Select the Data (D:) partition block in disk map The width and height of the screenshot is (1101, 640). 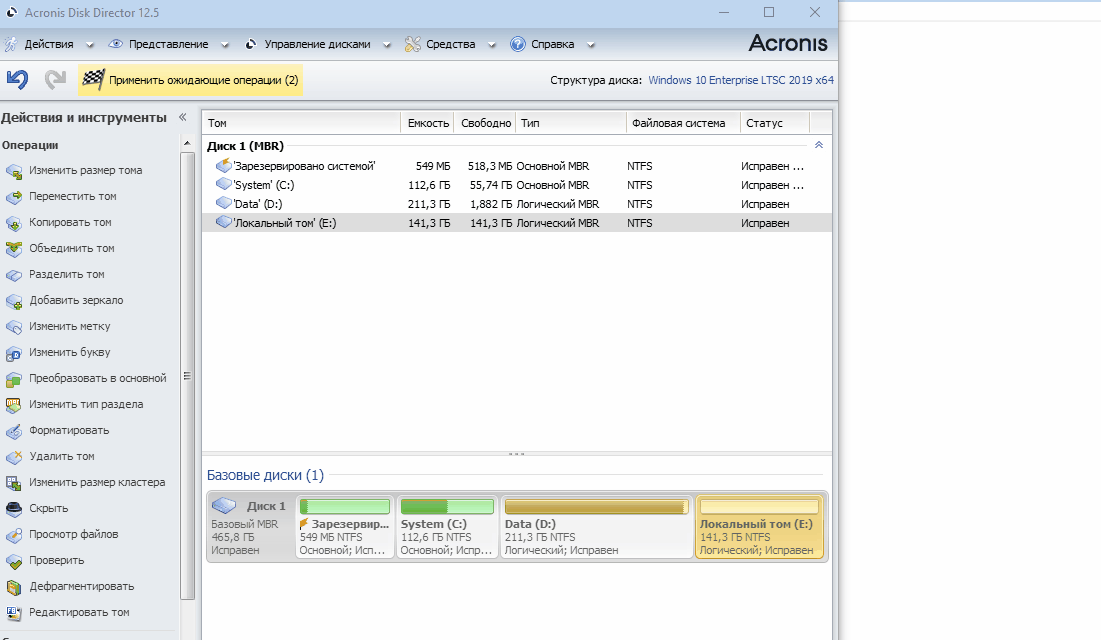(596, 526)
